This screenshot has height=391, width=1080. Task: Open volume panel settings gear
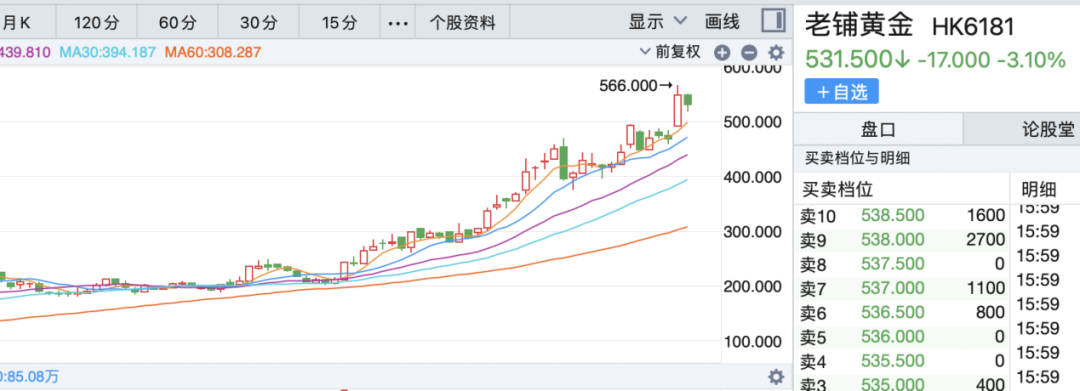(x=776, y=377)
